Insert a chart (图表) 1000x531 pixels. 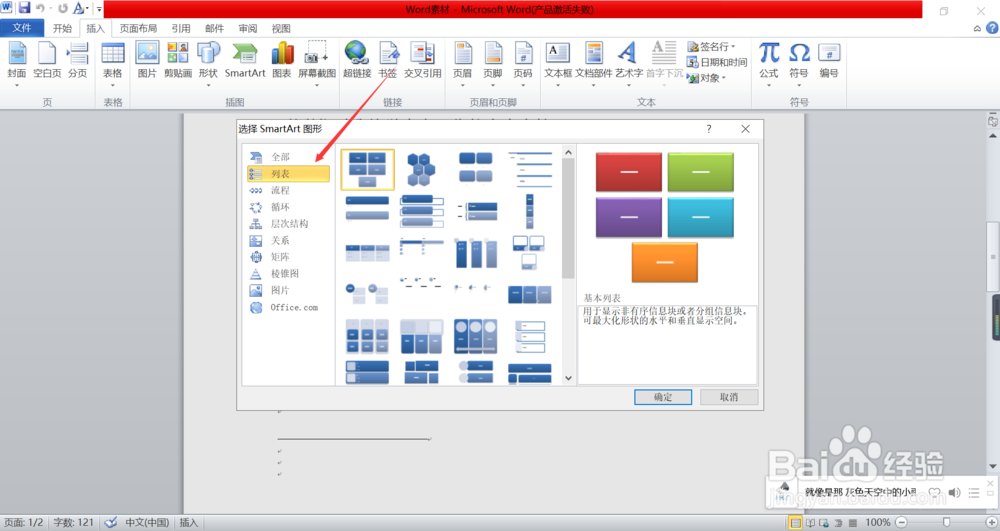tap(282, 61)
